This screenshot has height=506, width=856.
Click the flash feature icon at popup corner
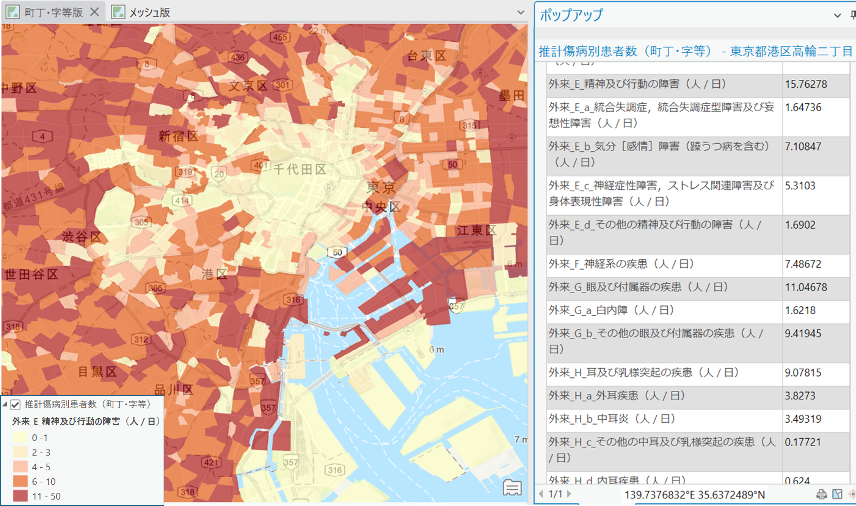click(851, 494)
